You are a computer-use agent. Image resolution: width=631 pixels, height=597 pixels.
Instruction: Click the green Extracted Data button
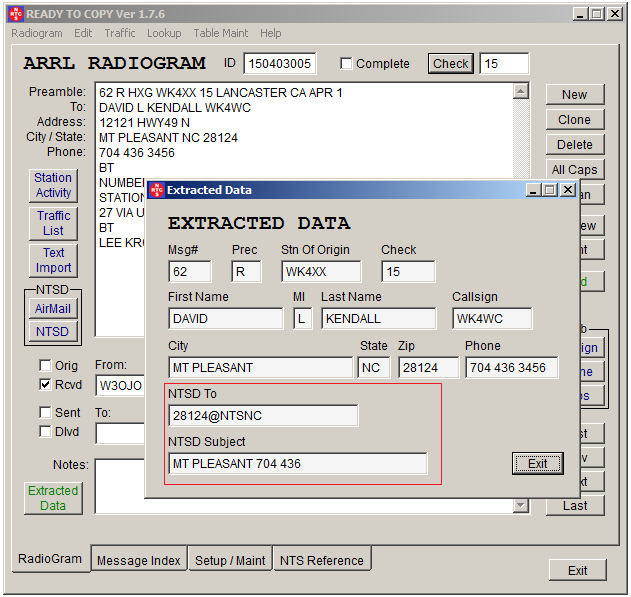(x=53, y=498)
